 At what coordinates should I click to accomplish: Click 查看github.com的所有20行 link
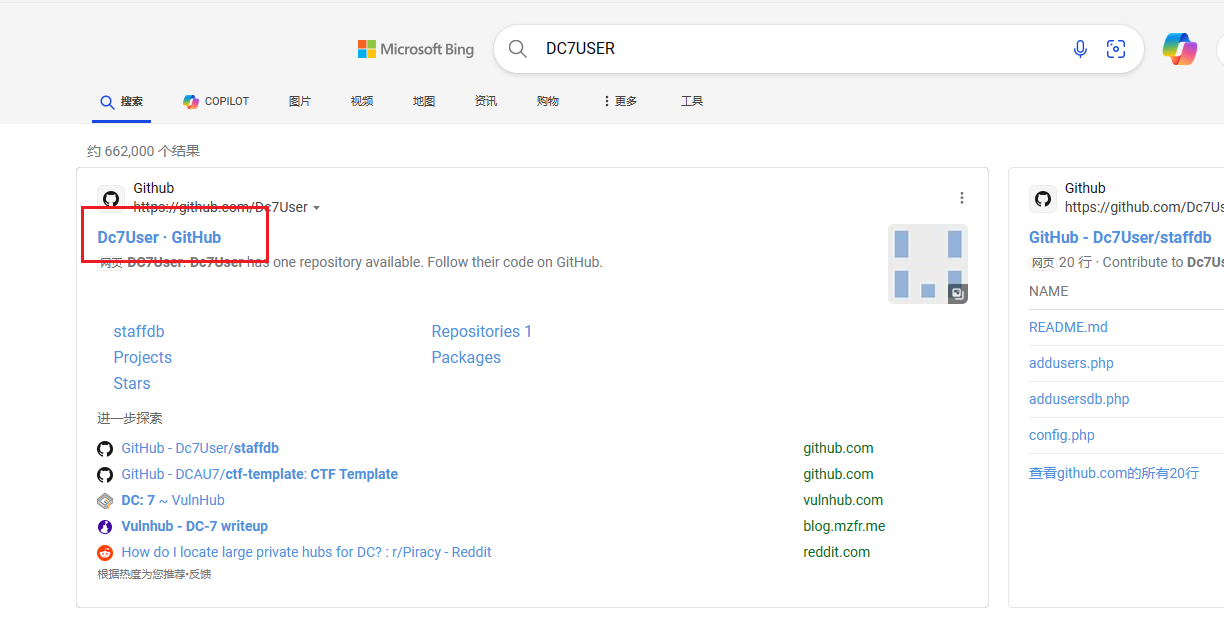(x=1114, y=473)
